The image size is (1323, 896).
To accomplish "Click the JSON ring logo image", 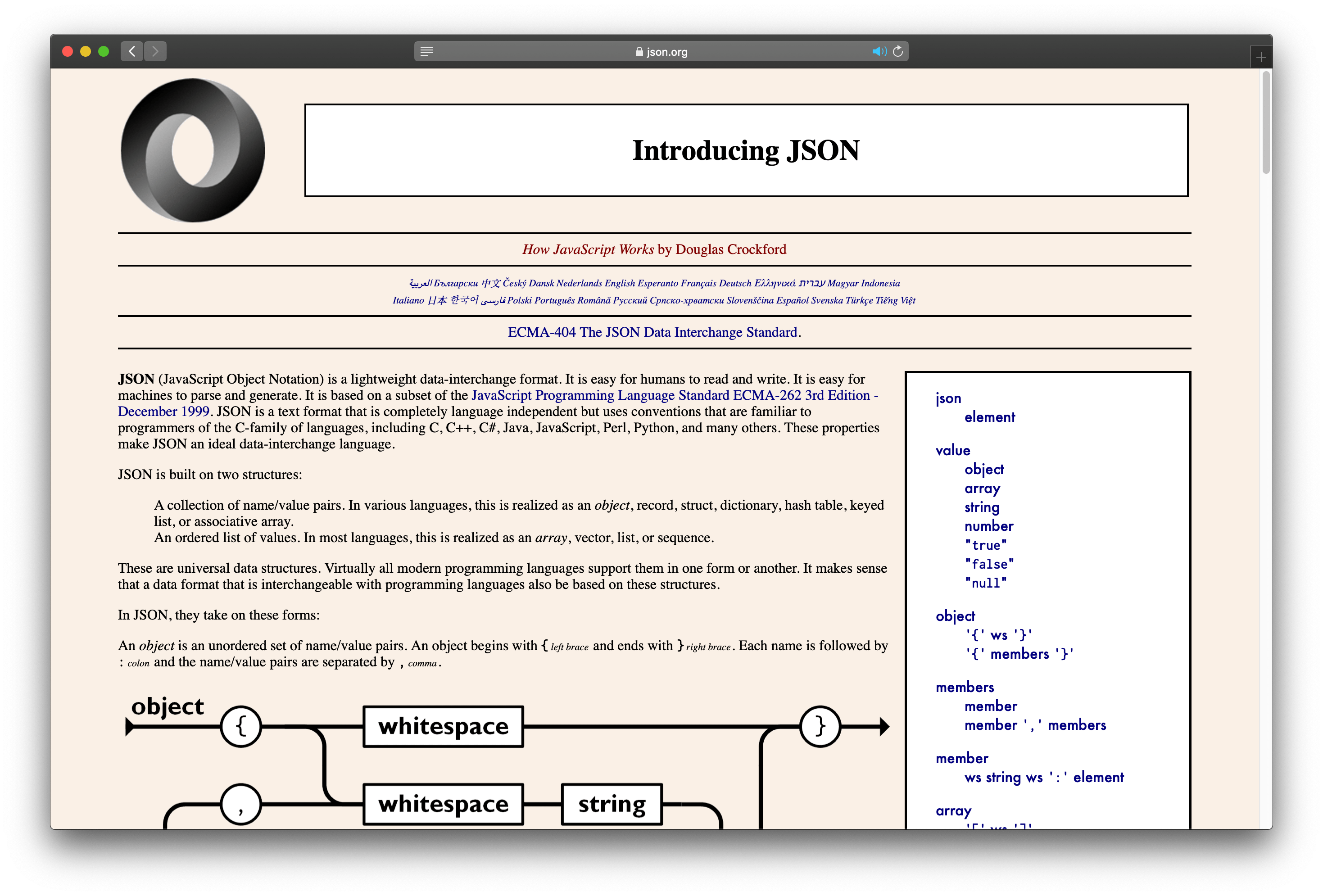I will 192,150.
